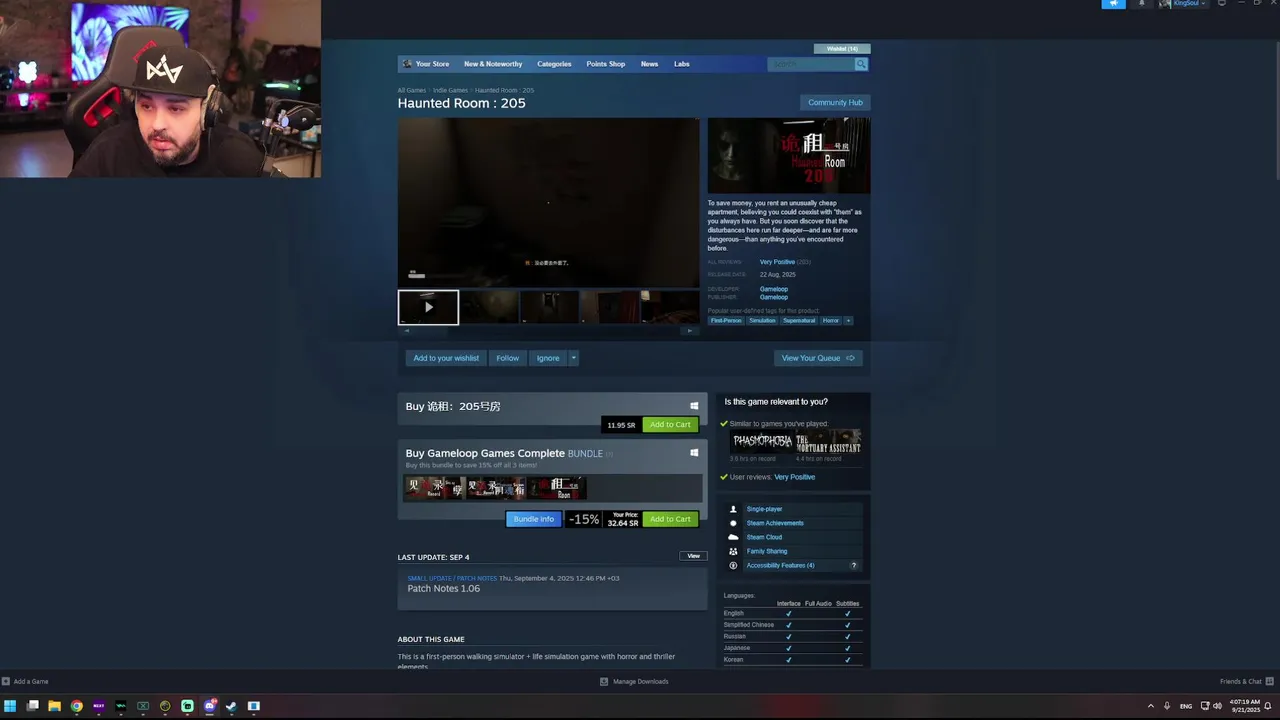Open Friends & Chat icon
Screen dimensions: 1280x720
click(1268, 681)
